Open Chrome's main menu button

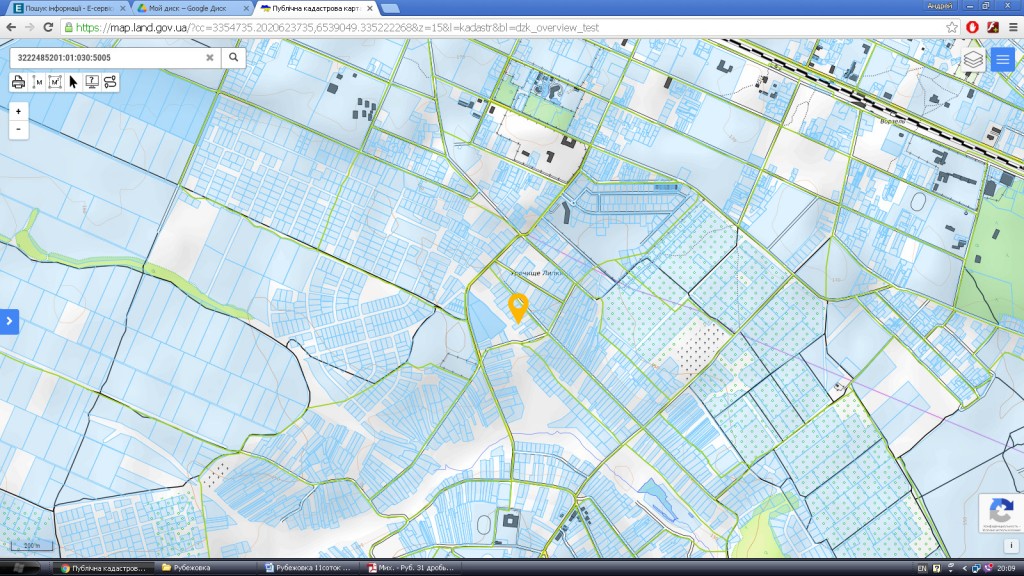1011,27
